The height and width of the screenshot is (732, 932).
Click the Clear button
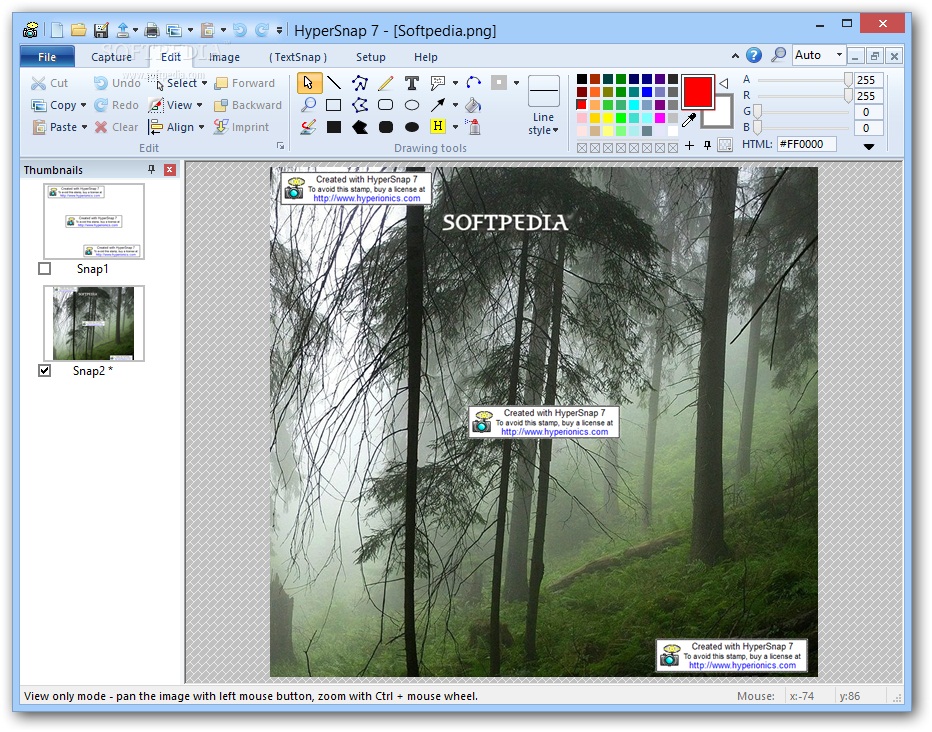pyautogui.click(x=116, y=127)
